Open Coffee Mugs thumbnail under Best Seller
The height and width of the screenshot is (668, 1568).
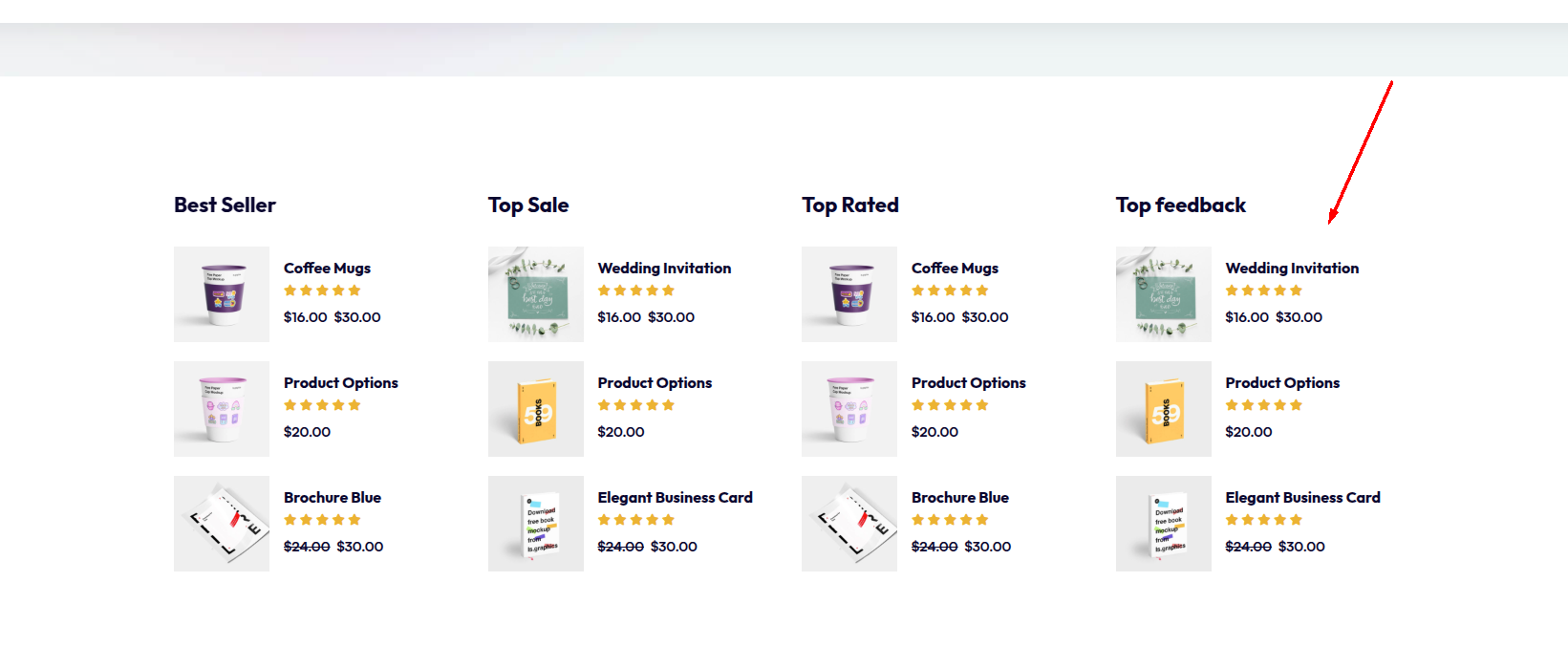[222, 294]
